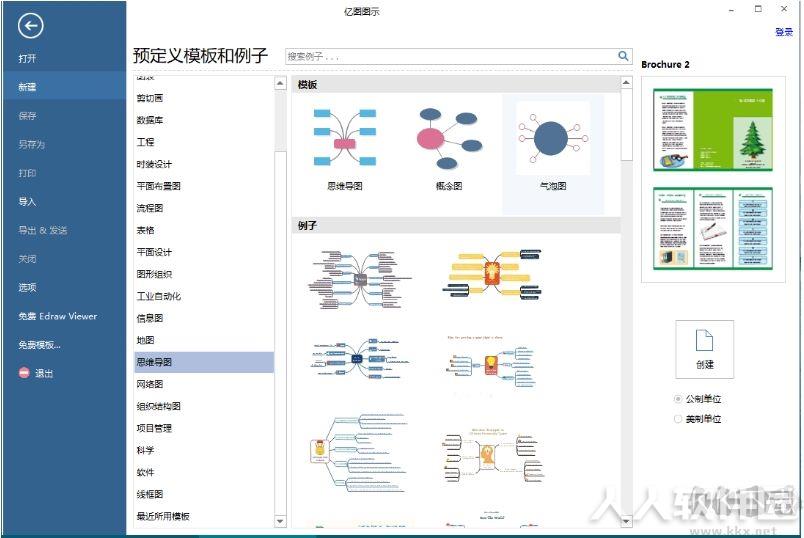Focus the 搜索例子 search field
The image size is (804, 538).
[451, 56]
